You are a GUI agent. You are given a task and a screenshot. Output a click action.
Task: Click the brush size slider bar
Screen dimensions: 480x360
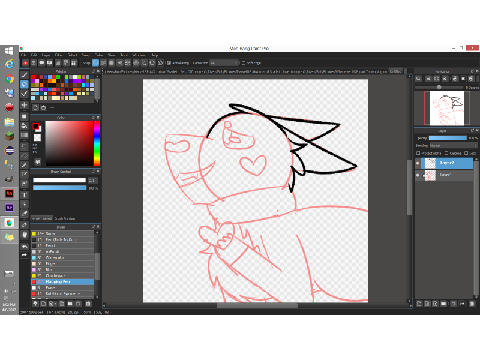(x=60, y=180)
